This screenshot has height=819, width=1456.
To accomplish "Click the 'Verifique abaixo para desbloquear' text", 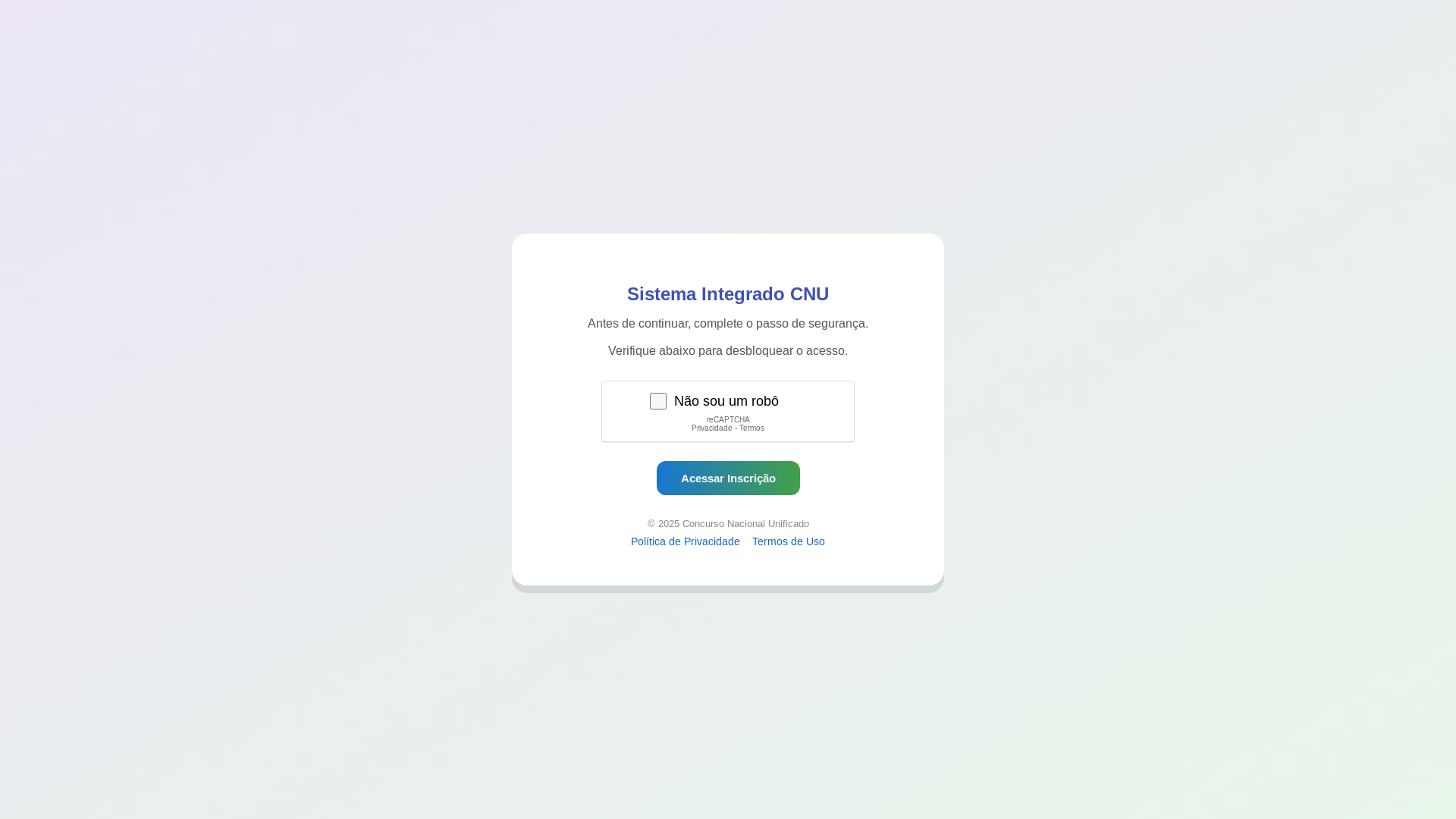I will pos(728,351).
